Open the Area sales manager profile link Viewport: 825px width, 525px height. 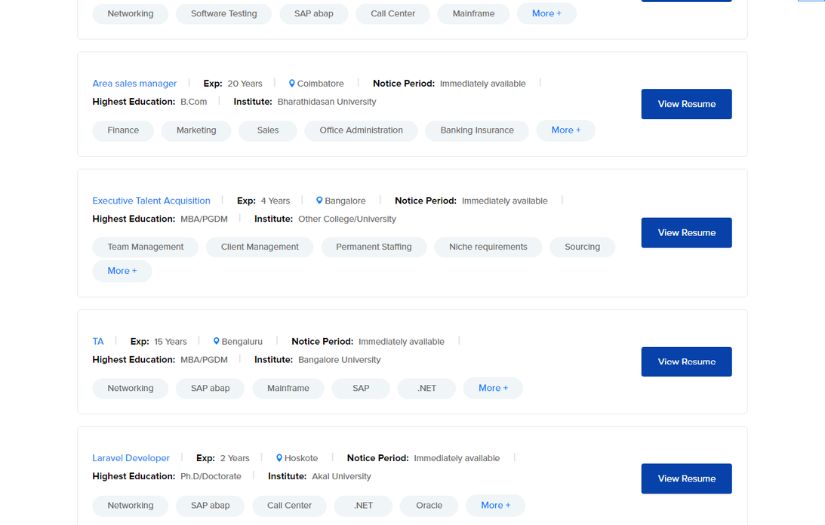pos(134,84)
